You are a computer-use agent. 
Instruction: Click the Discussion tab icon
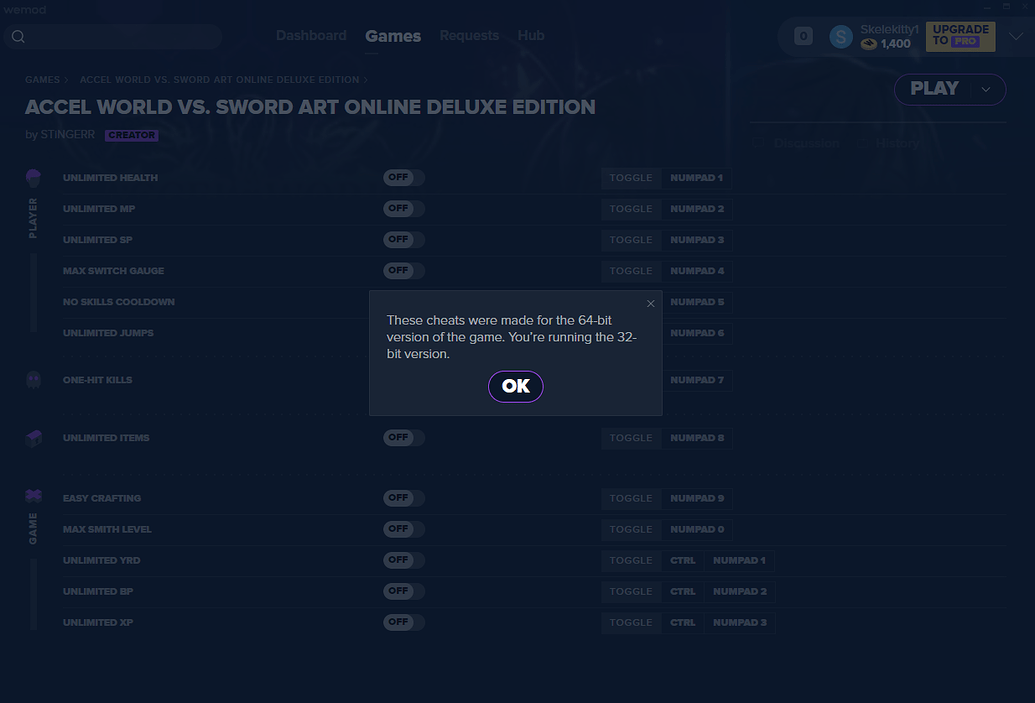click(759, 143)
